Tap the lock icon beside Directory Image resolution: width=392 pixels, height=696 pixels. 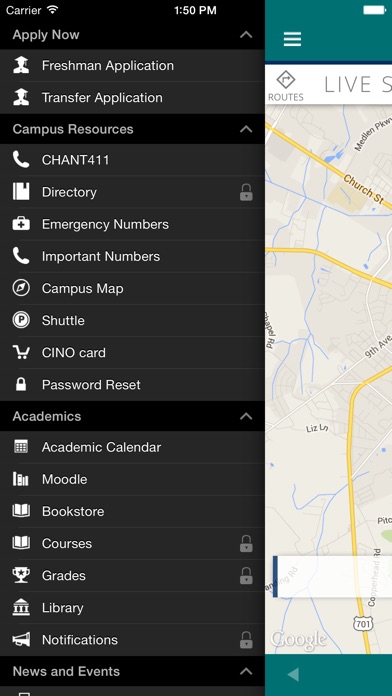coord(246,192)
